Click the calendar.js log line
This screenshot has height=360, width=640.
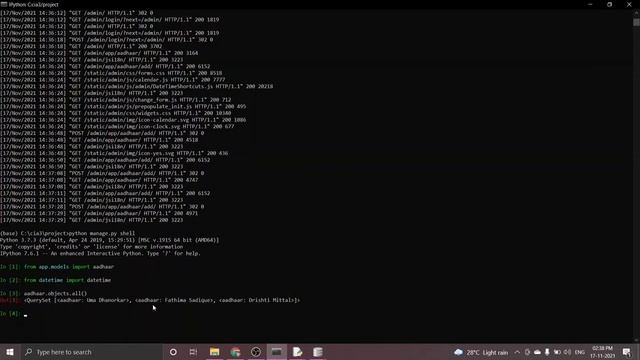pyautogui.click(x=113, y=80)
